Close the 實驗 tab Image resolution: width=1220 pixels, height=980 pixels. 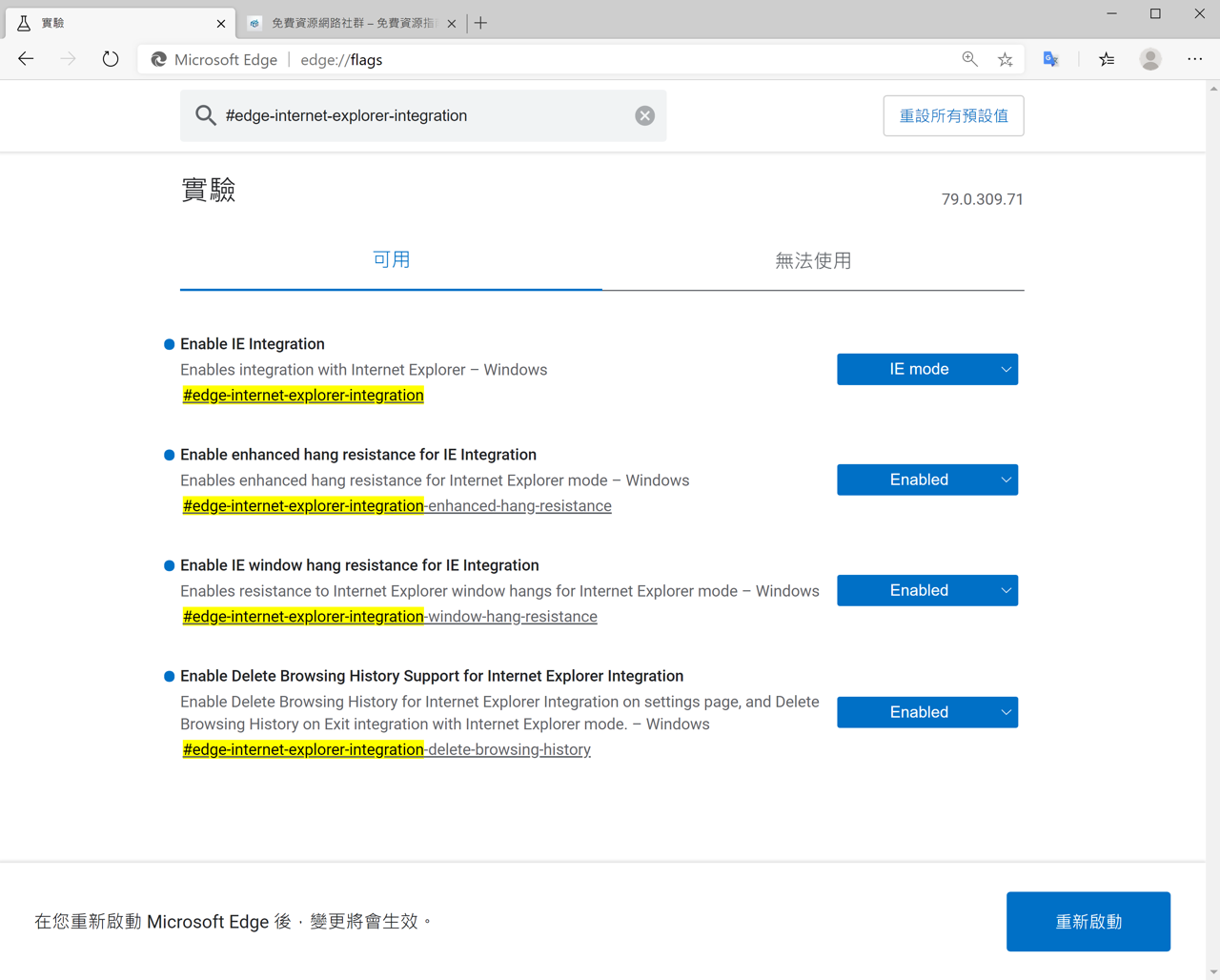pos(221,23)
